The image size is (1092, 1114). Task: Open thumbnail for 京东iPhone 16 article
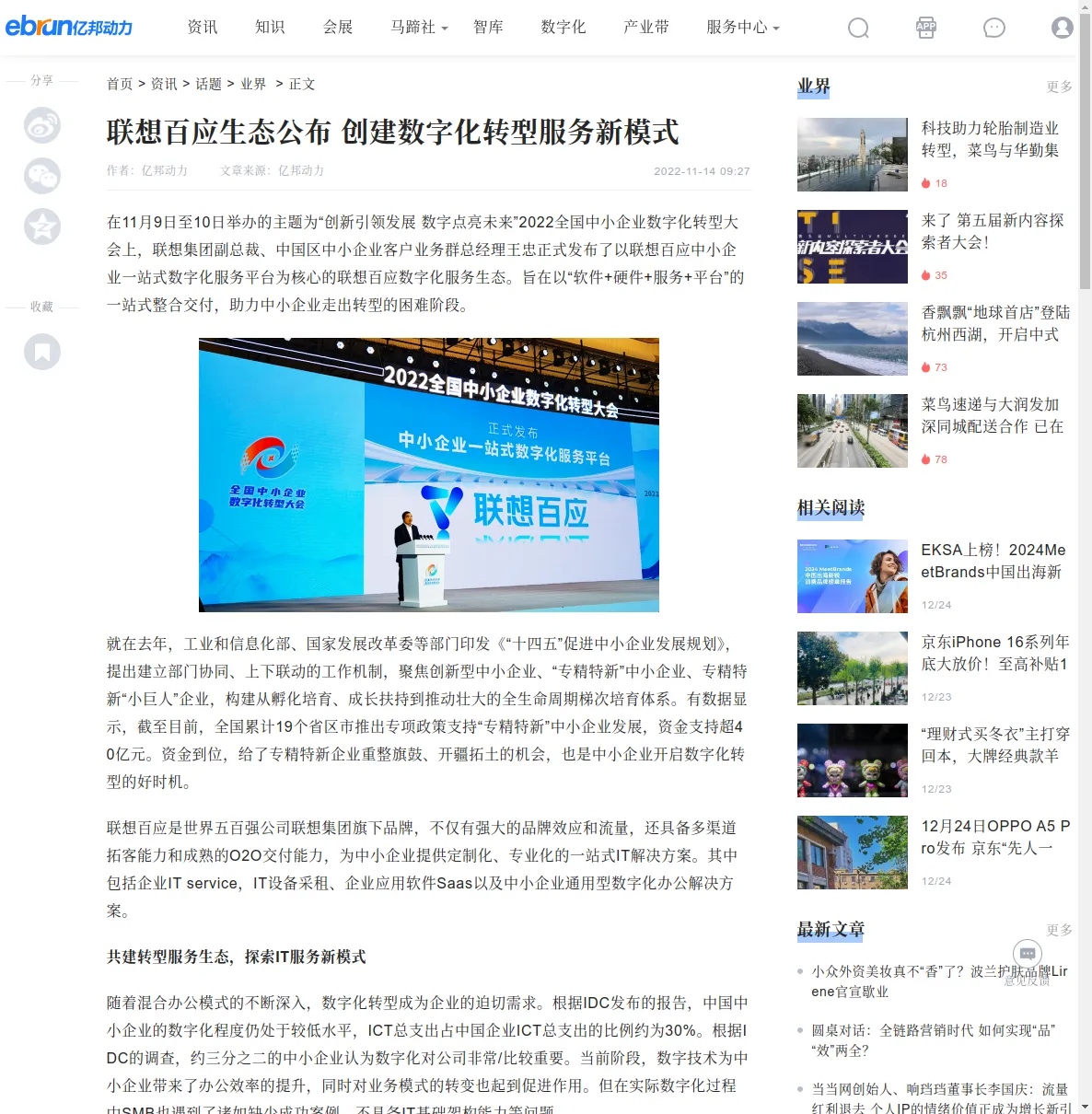853,668
